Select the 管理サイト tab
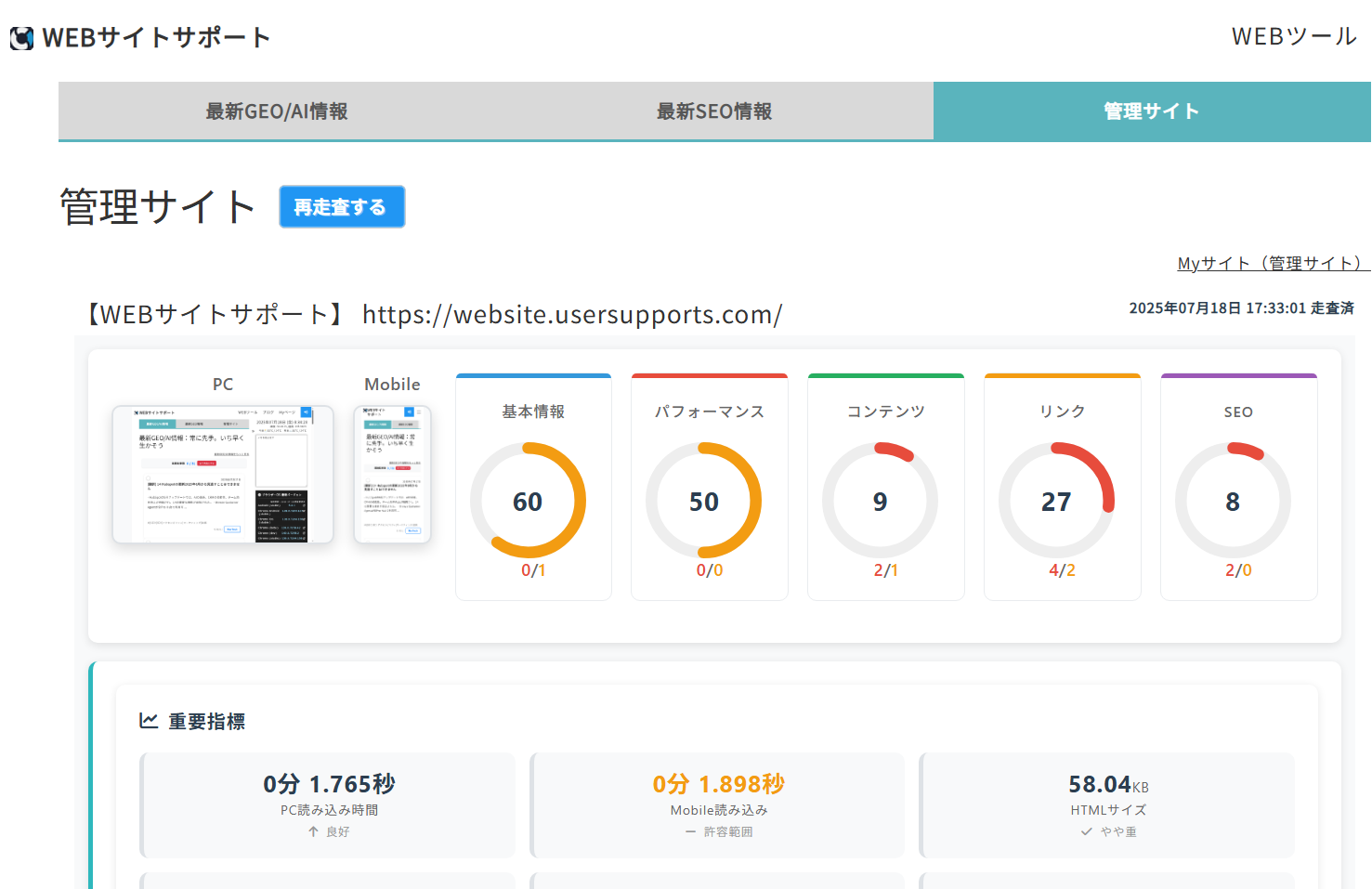Screen dimensions: 1372x889 pyautogui.click(x=1151, y=111)
